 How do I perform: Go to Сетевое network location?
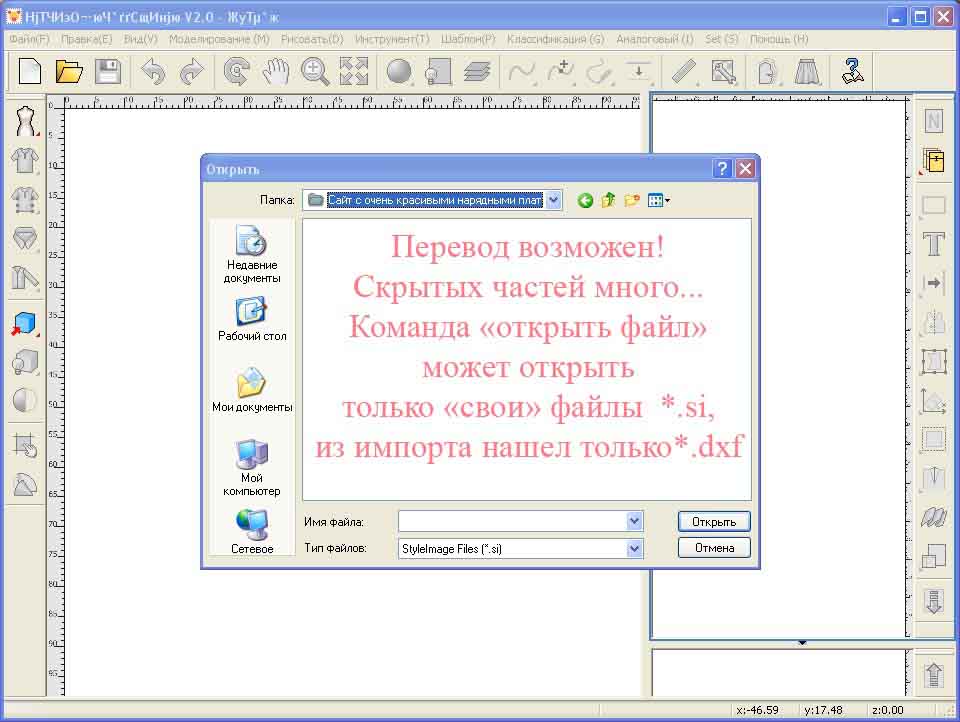(252, 532)
